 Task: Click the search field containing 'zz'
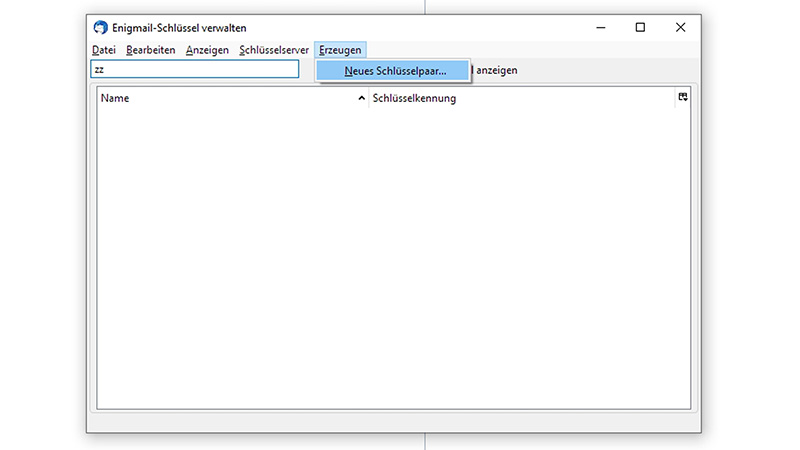pyautogui.click(x=195, y=69)
